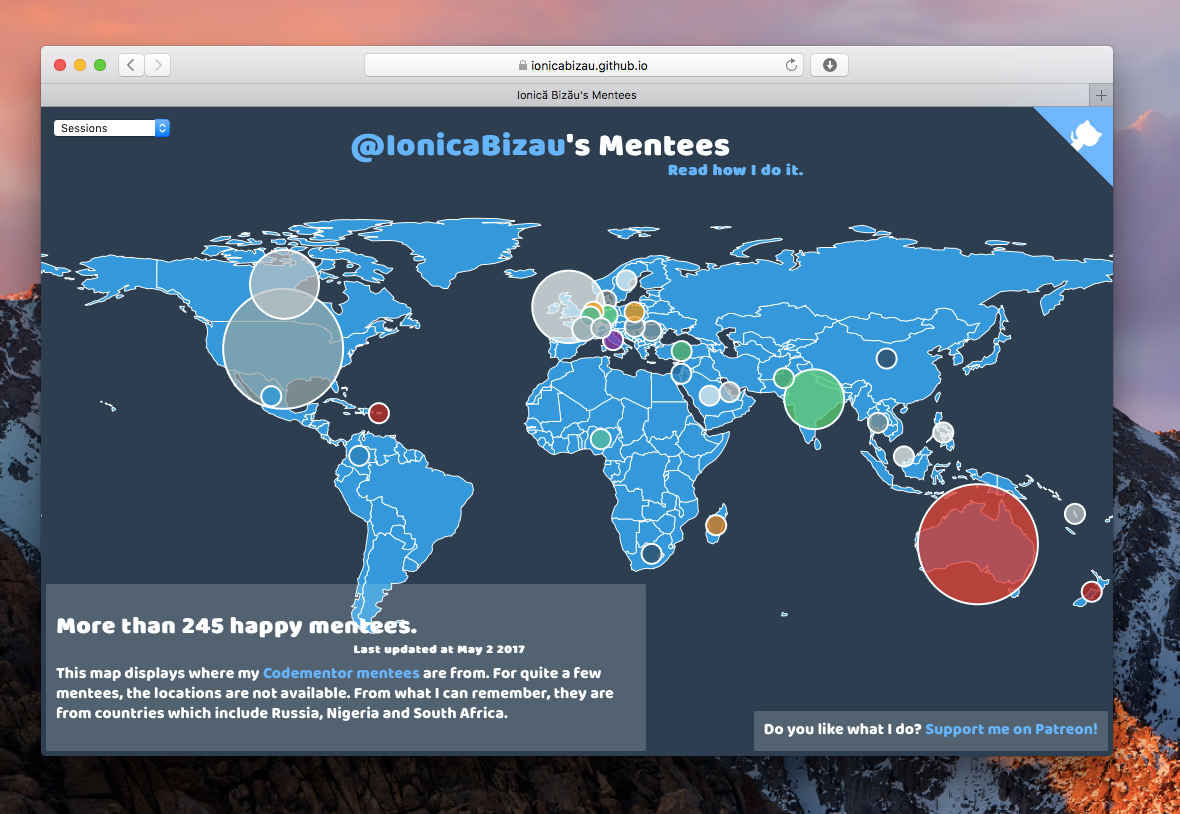Viewport: 1180px width, 814px height.
Task: Open the Codementor mentees link
Action: click(341, 673)
